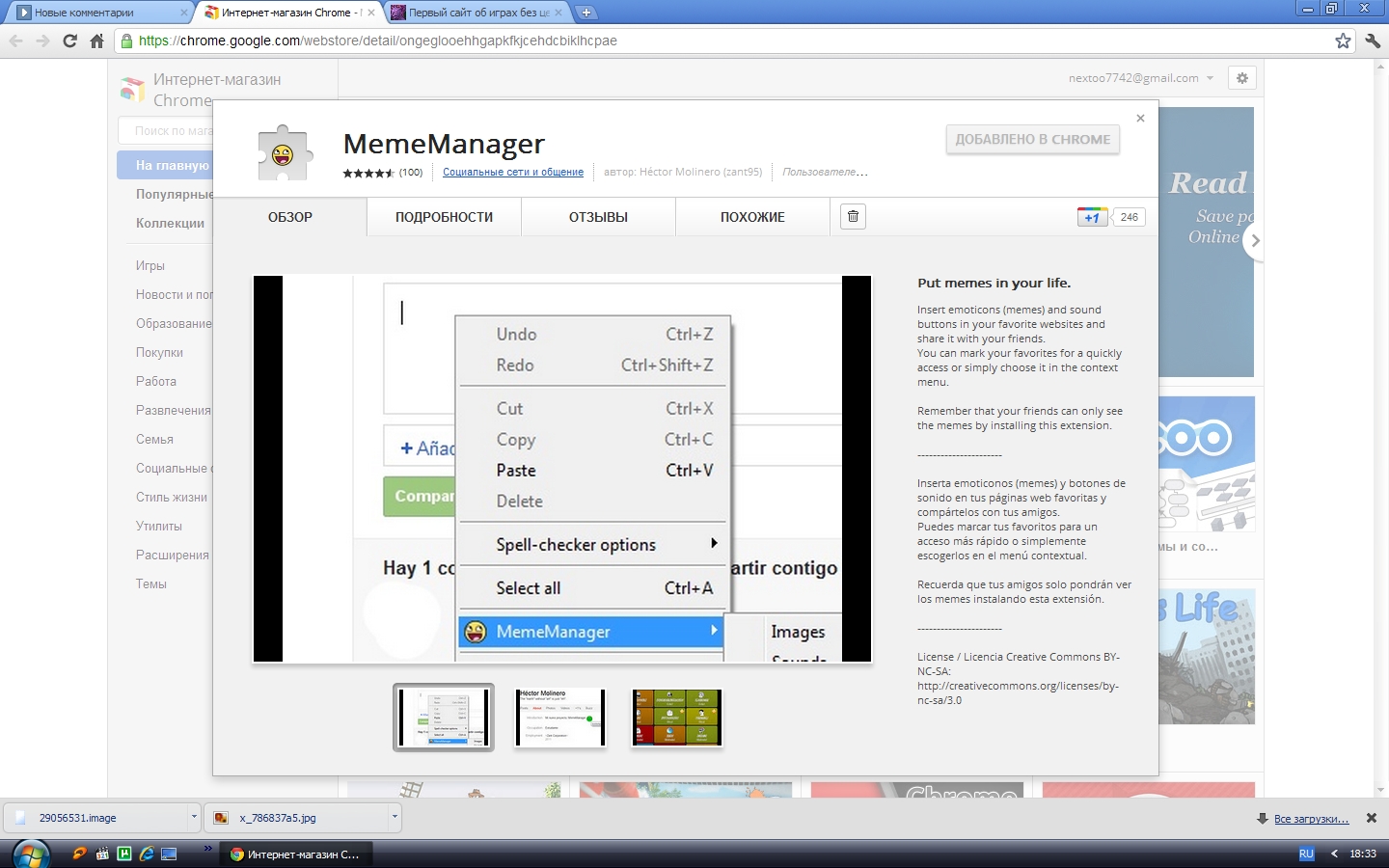This screenshot has height=868, width=1389.
Task: Open Windows Start menu
Action: tap(31, 854)
